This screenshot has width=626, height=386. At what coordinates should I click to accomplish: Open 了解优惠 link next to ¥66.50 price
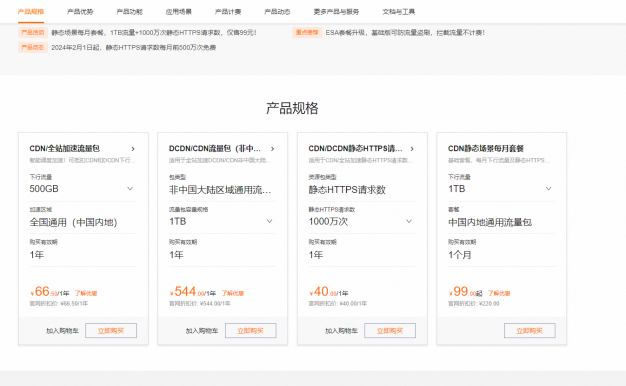pyautogui.click(x=86, y=293)
